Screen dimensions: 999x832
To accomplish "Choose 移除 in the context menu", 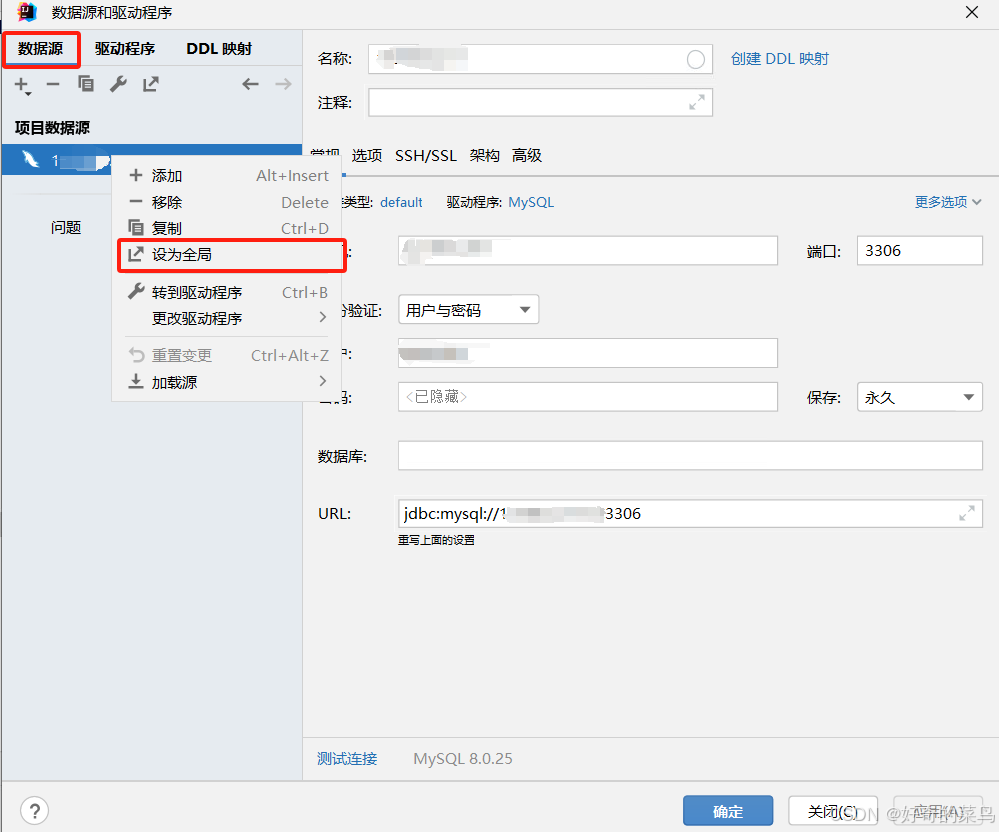I will (227, 203).
